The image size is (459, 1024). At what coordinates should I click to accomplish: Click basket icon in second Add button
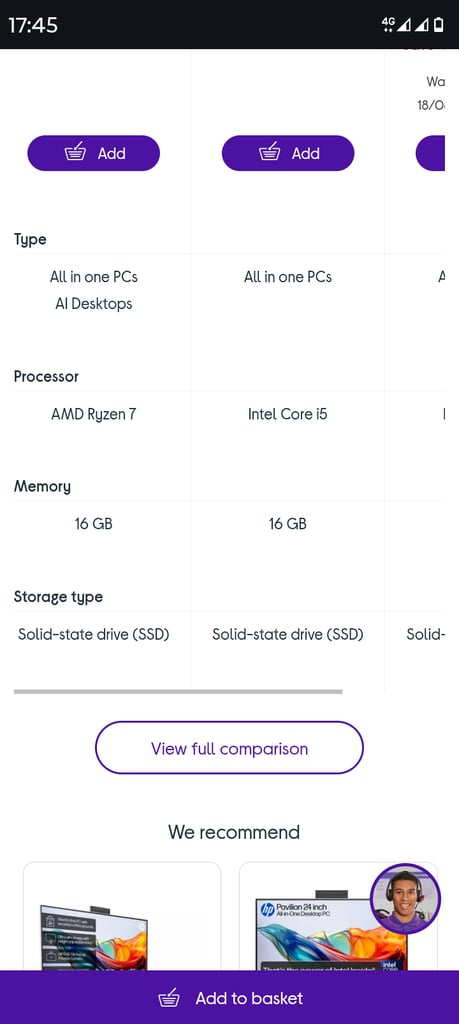[270, 153]
